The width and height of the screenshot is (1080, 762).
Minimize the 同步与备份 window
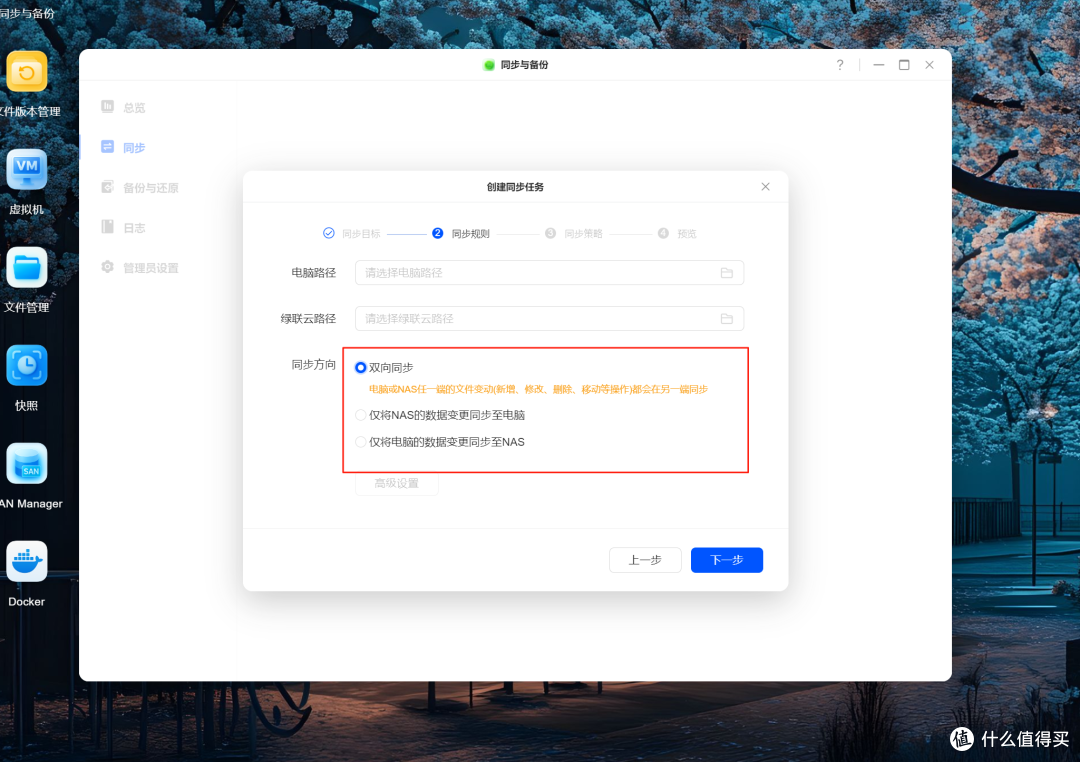(879, 65)
